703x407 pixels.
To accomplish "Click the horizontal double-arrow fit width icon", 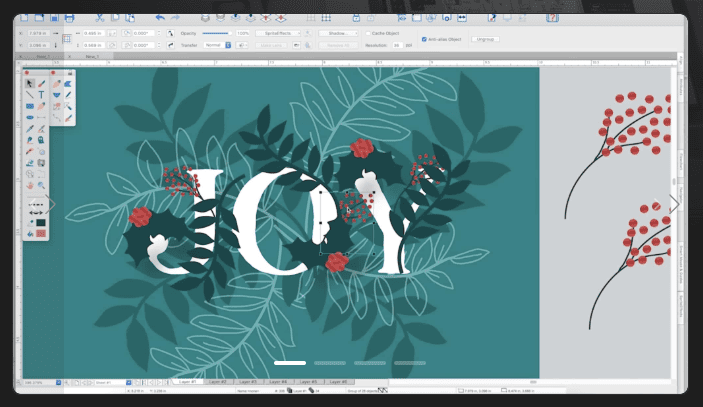I will [x=462, y=18].
